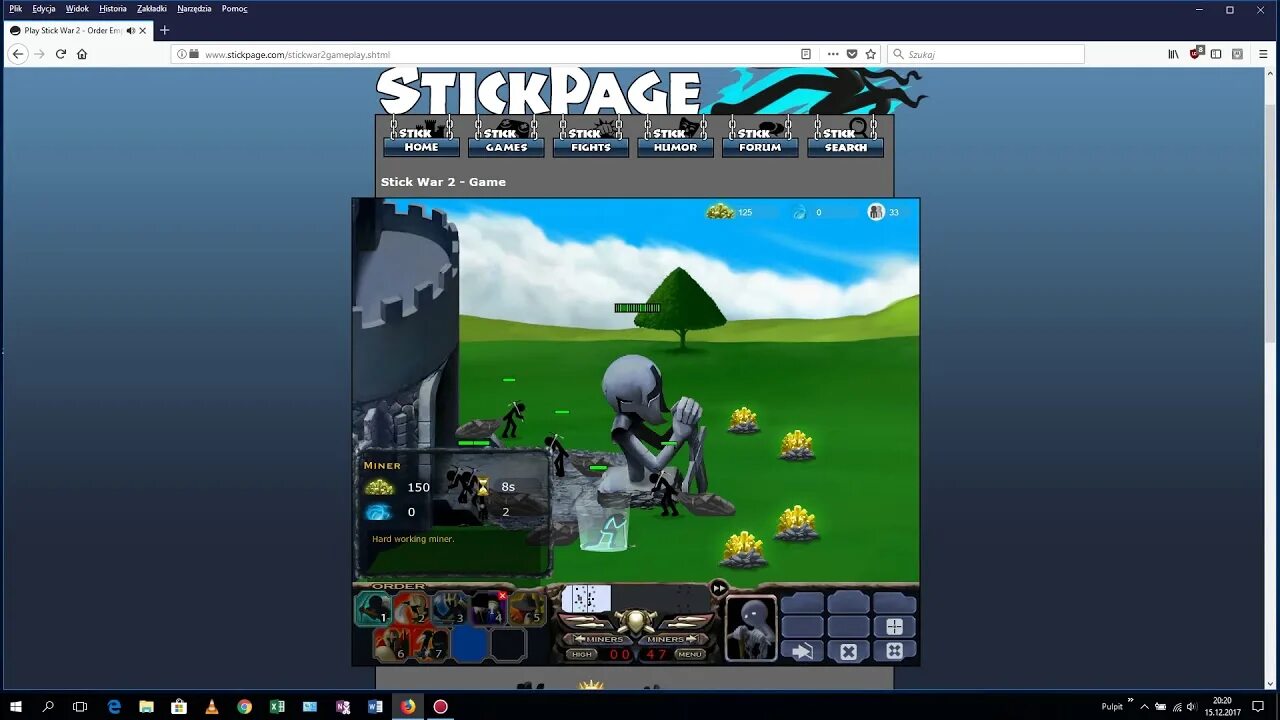Click the fast-forward game speed button

(718, 588)
